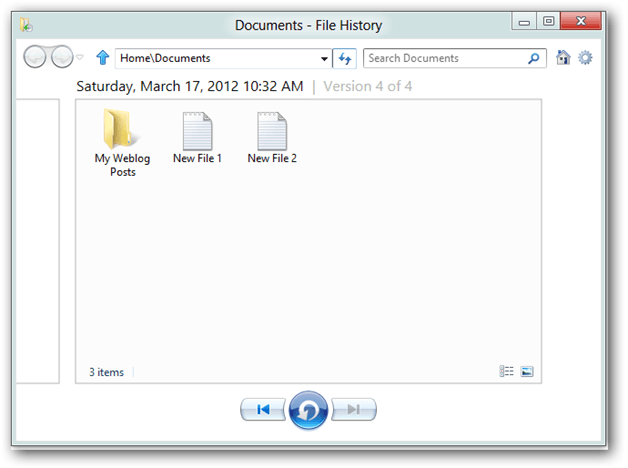Go to File History home
This screenshot has width=628, height=468.
[564, 58]
